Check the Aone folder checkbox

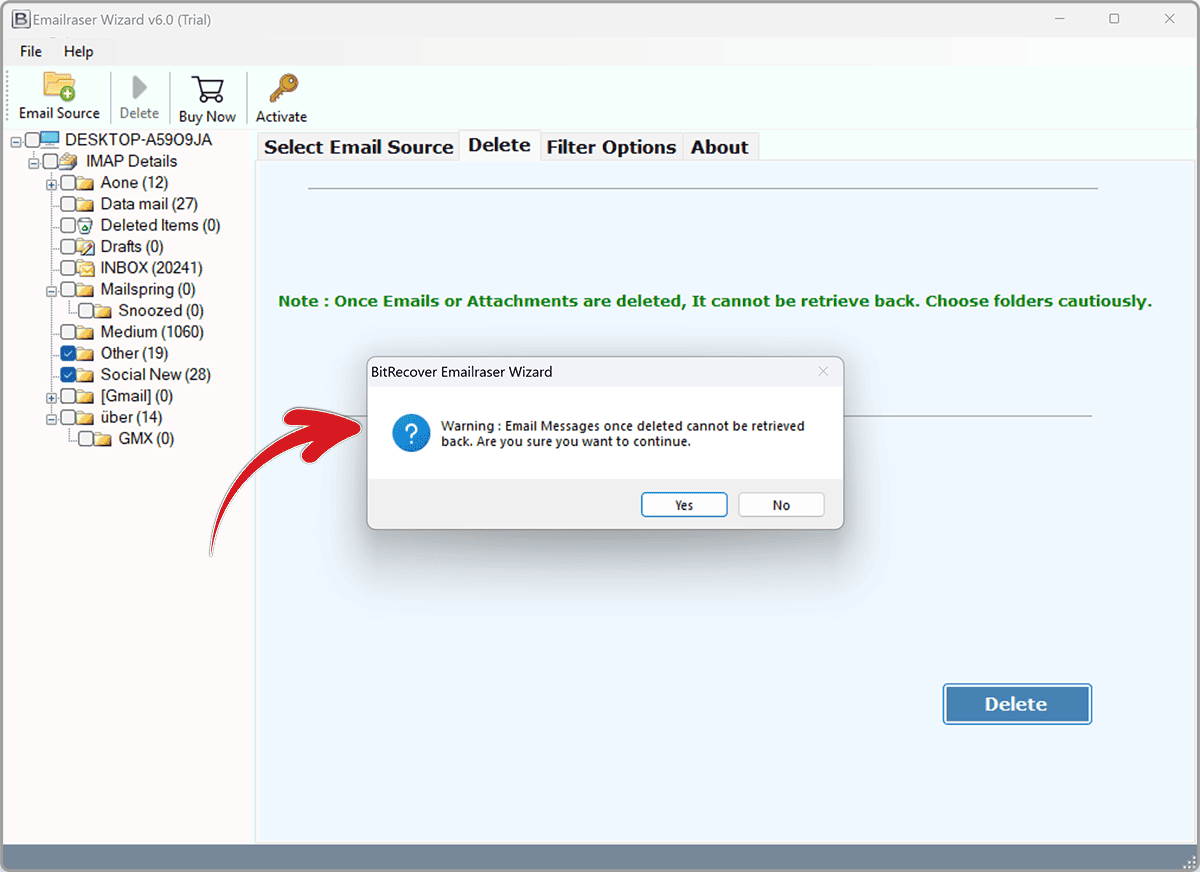(x=68, y=183)
